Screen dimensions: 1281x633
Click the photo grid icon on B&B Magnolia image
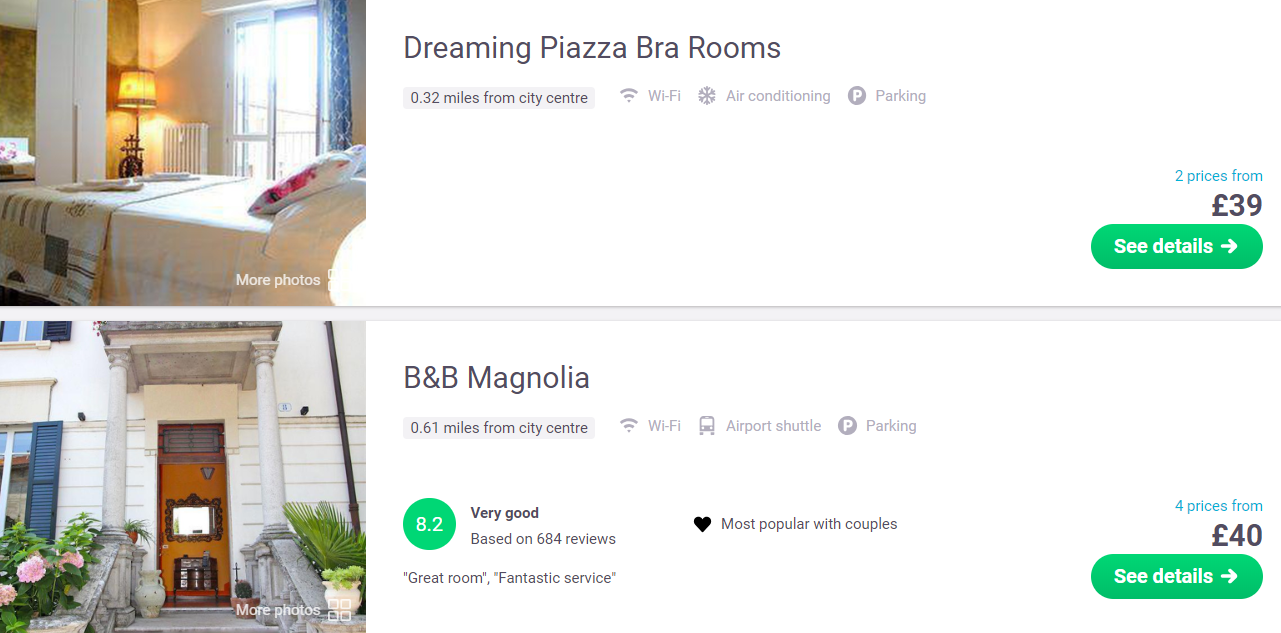point(340,610)
